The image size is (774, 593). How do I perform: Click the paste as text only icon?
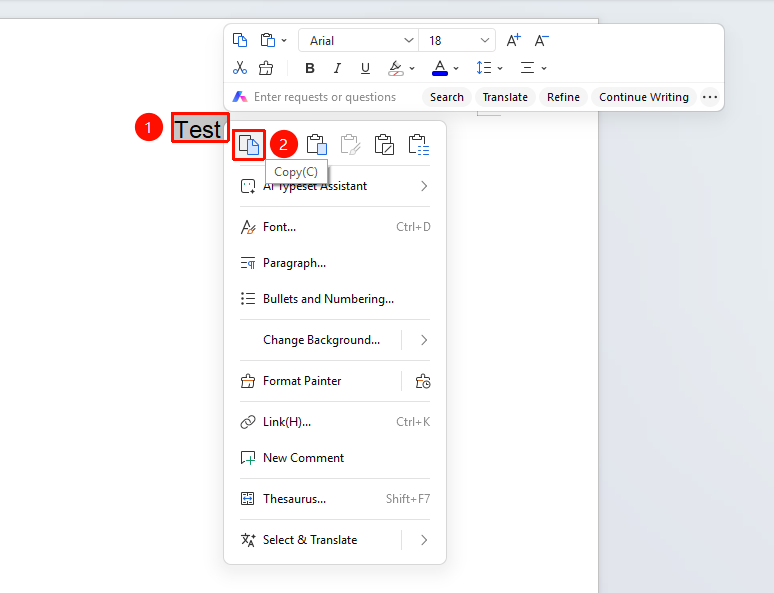point(384,145)
